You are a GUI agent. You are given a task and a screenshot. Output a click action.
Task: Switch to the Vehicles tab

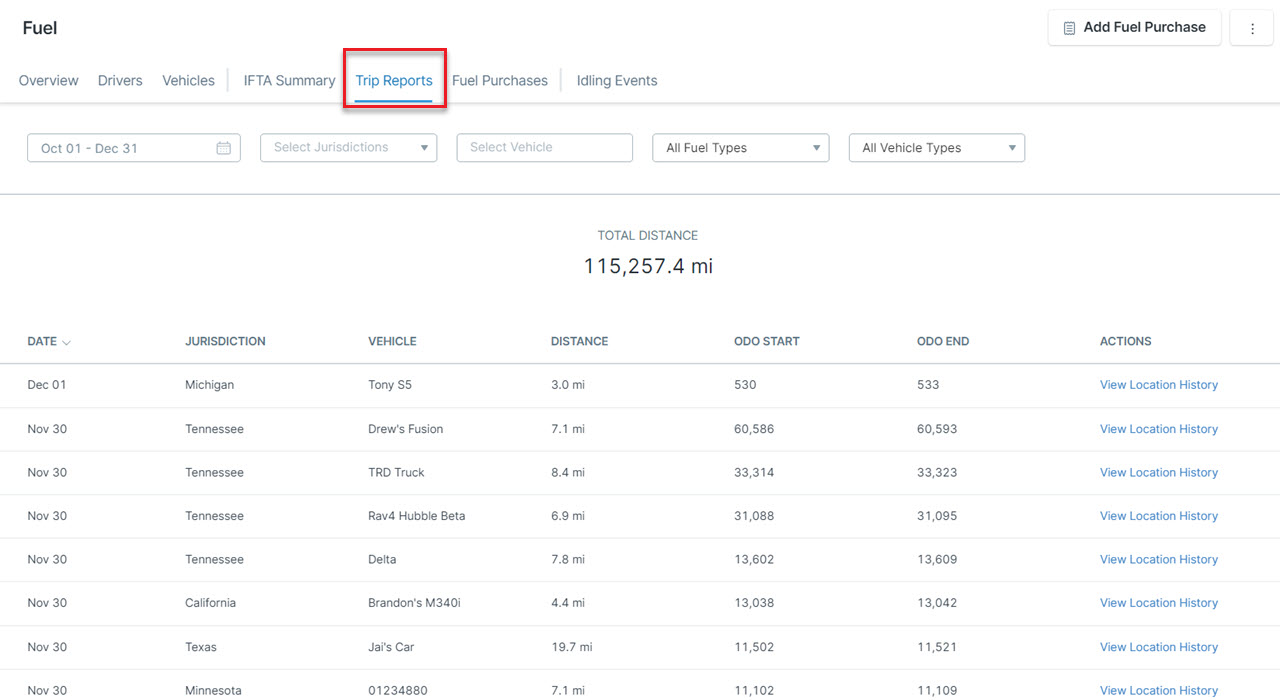[188, 81]
